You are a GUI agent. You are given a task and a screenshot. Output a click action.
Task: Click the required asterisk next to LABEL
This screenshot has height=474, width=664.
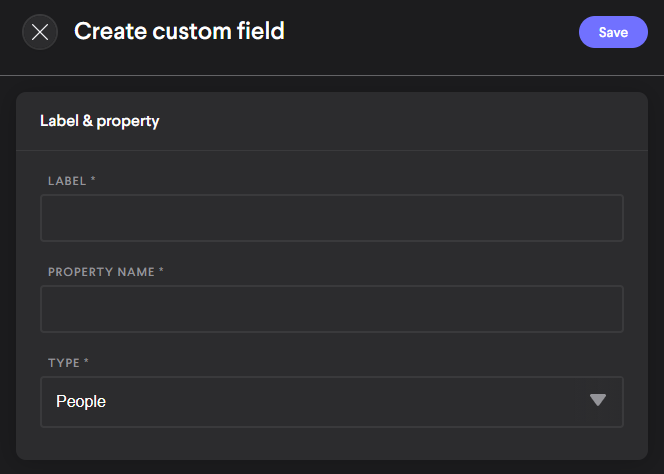point(93,180)
